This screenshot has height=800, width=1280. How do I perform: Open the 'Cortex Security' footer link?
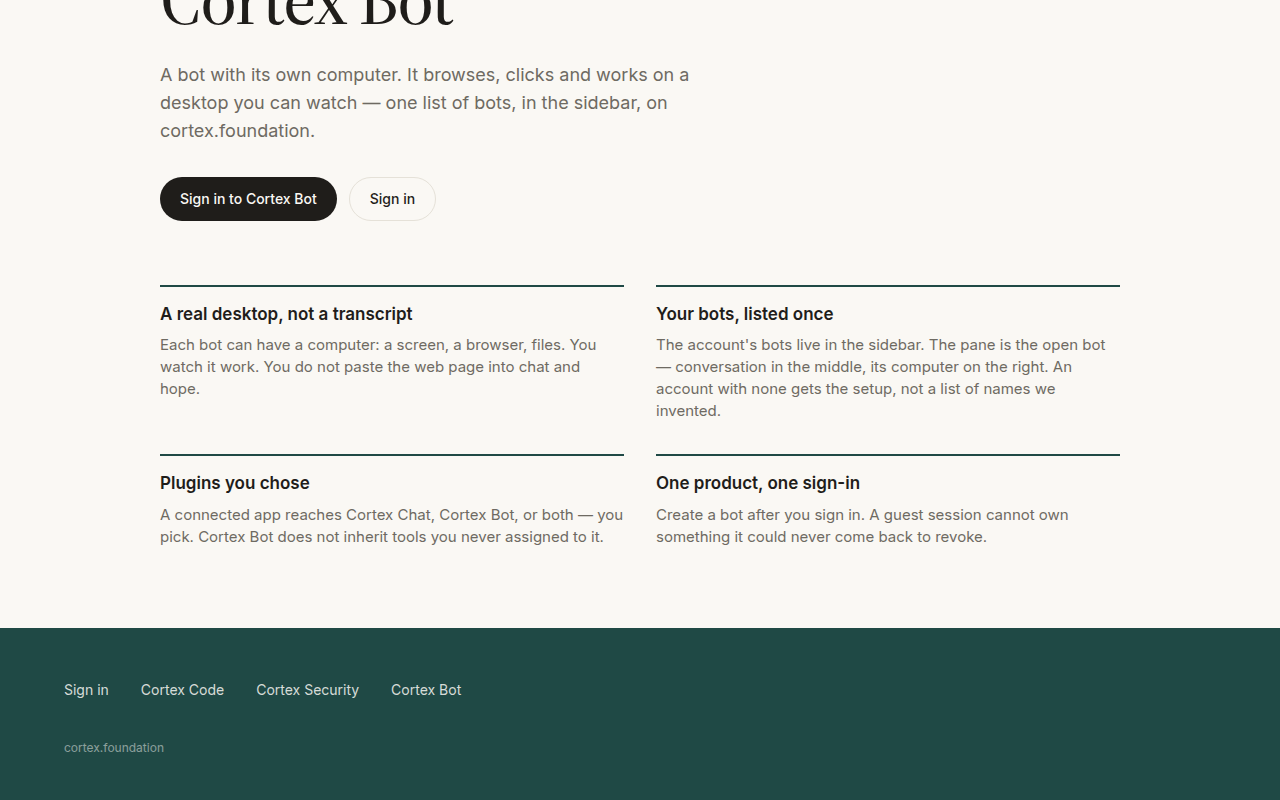(x=307, y=690)
